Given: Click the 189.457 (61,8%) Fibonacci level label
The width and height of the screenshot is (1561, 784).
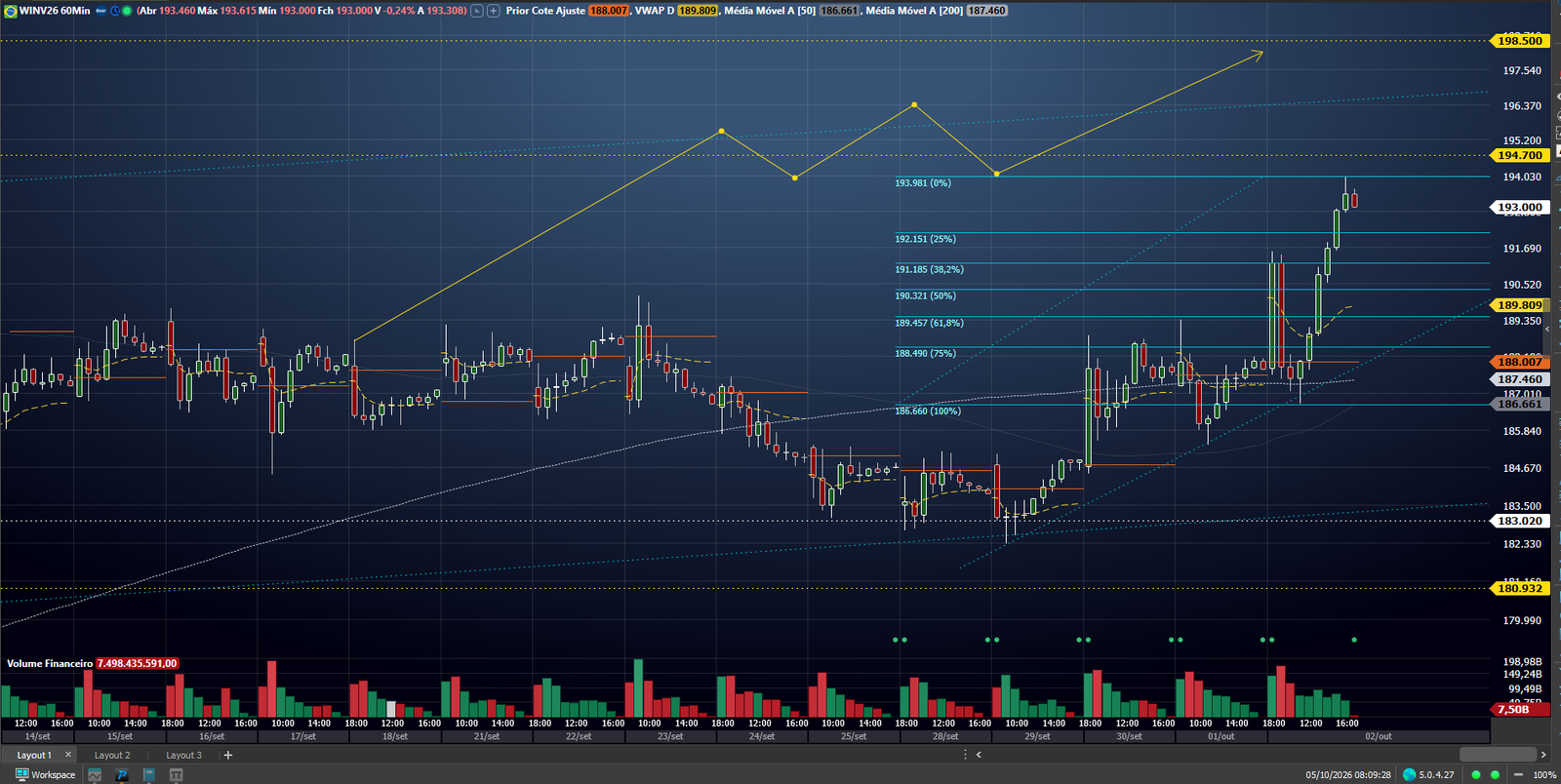Looking at the screenshot, I should (x=930, y=323).
